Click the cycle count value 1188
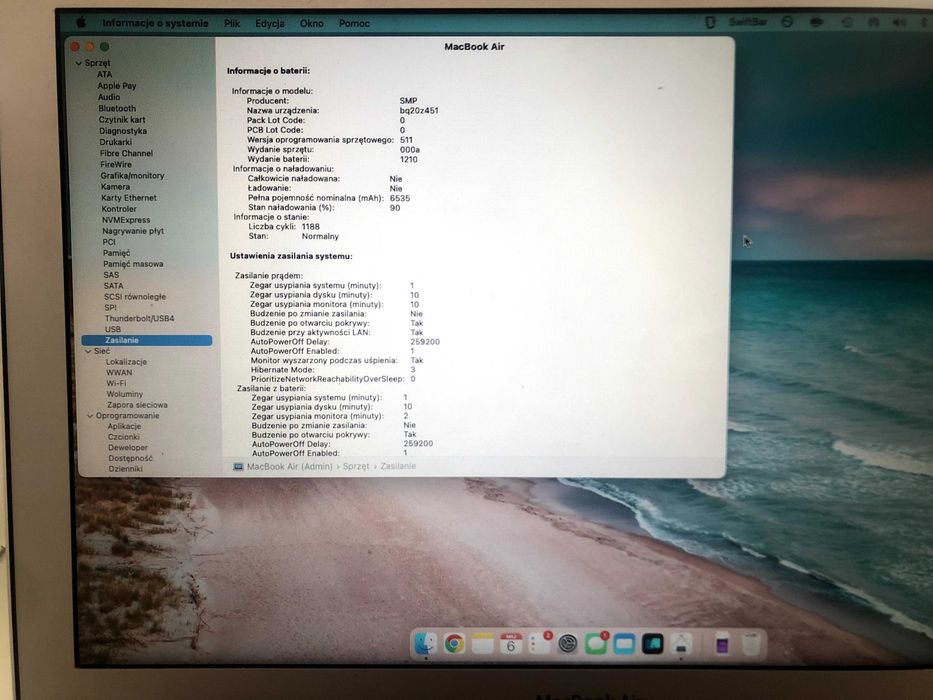Viewport: 933px width, 700px height. 311,227
